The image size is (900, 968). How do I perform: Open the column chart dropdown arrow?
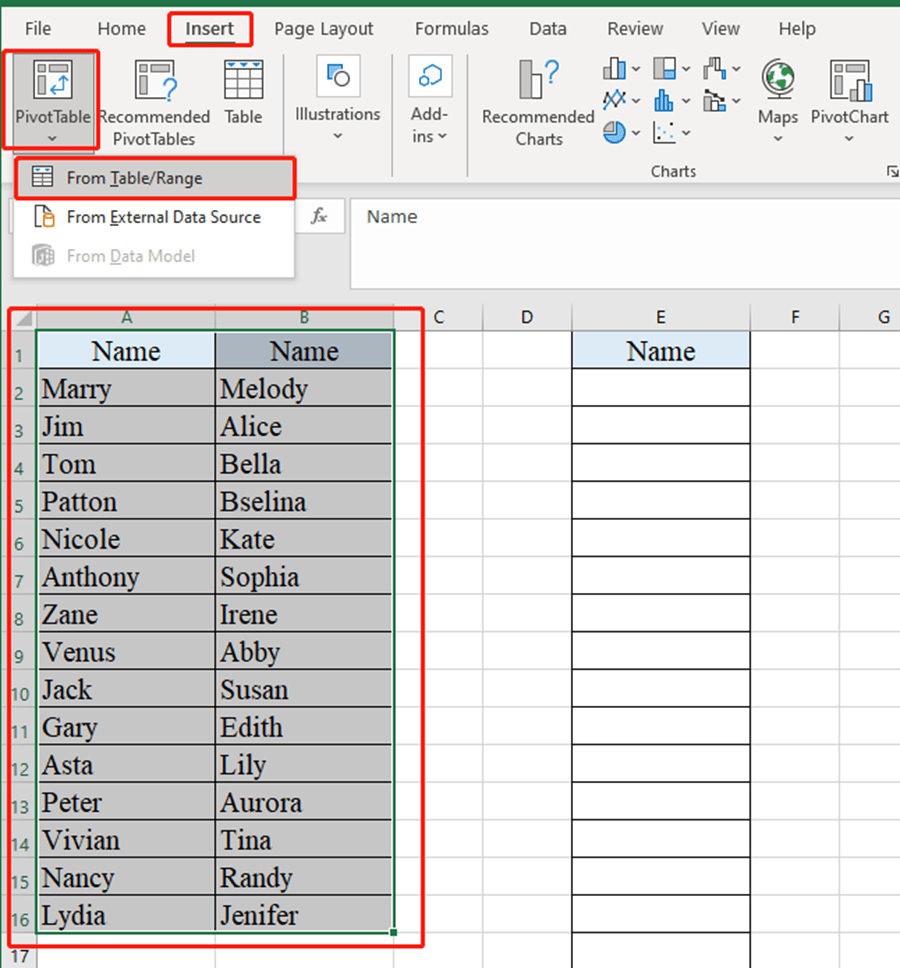click(637, 68)
